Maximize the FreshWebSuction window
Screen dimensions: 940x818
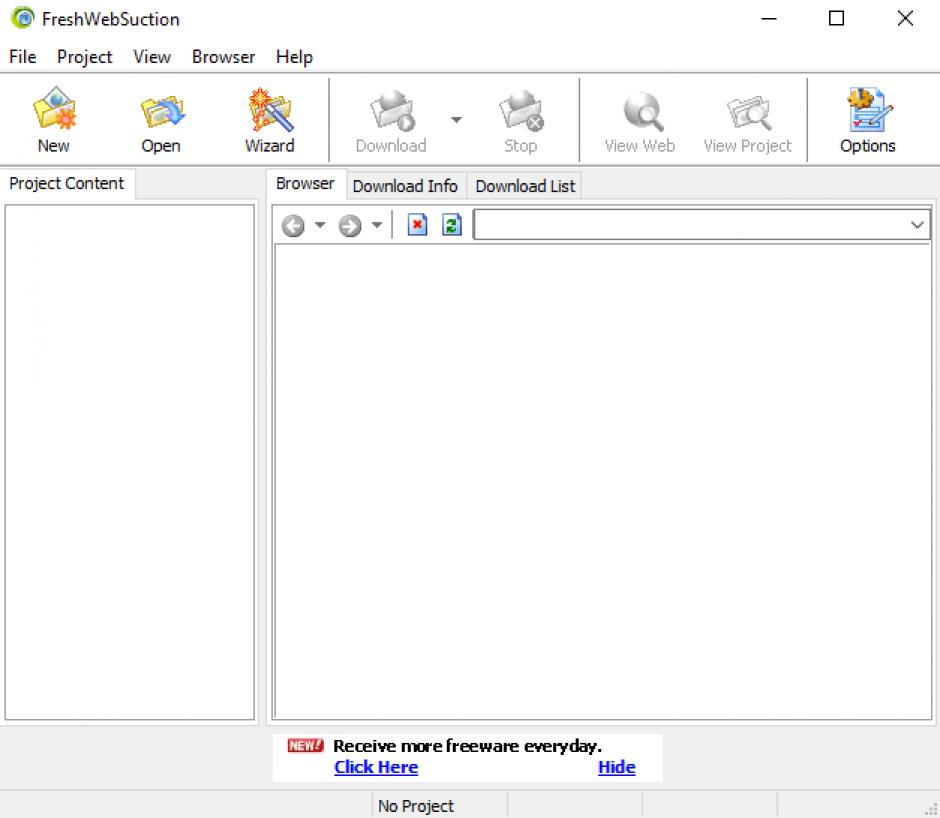click(836, 19)
